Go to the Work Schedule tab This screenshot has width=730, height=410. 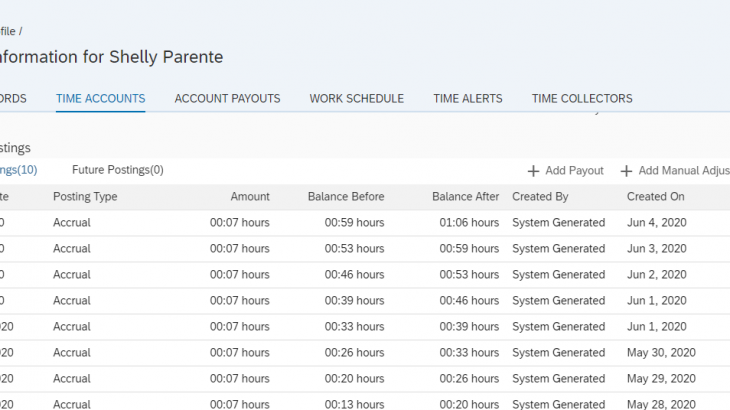[x=356, y=99]
